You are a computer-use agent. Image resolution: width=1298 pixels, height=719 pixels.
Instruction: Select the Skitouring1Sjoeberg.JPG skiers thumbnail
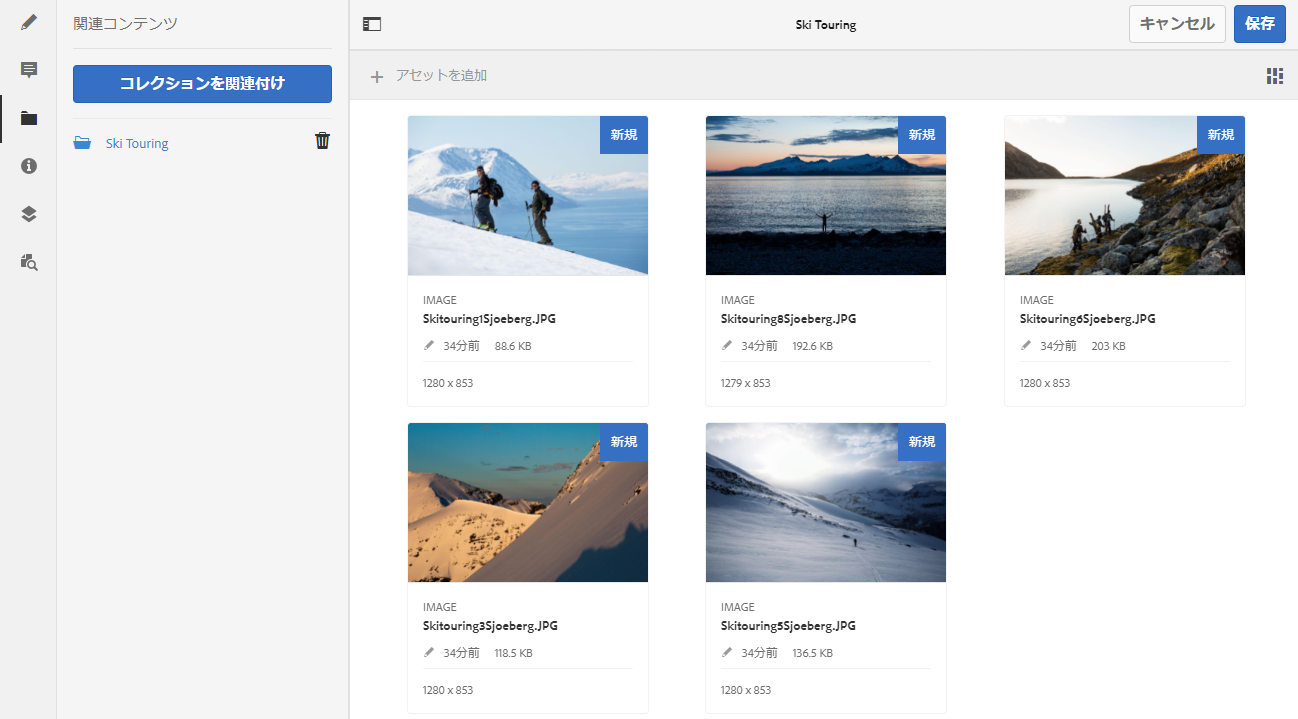(x=528, y=196)
